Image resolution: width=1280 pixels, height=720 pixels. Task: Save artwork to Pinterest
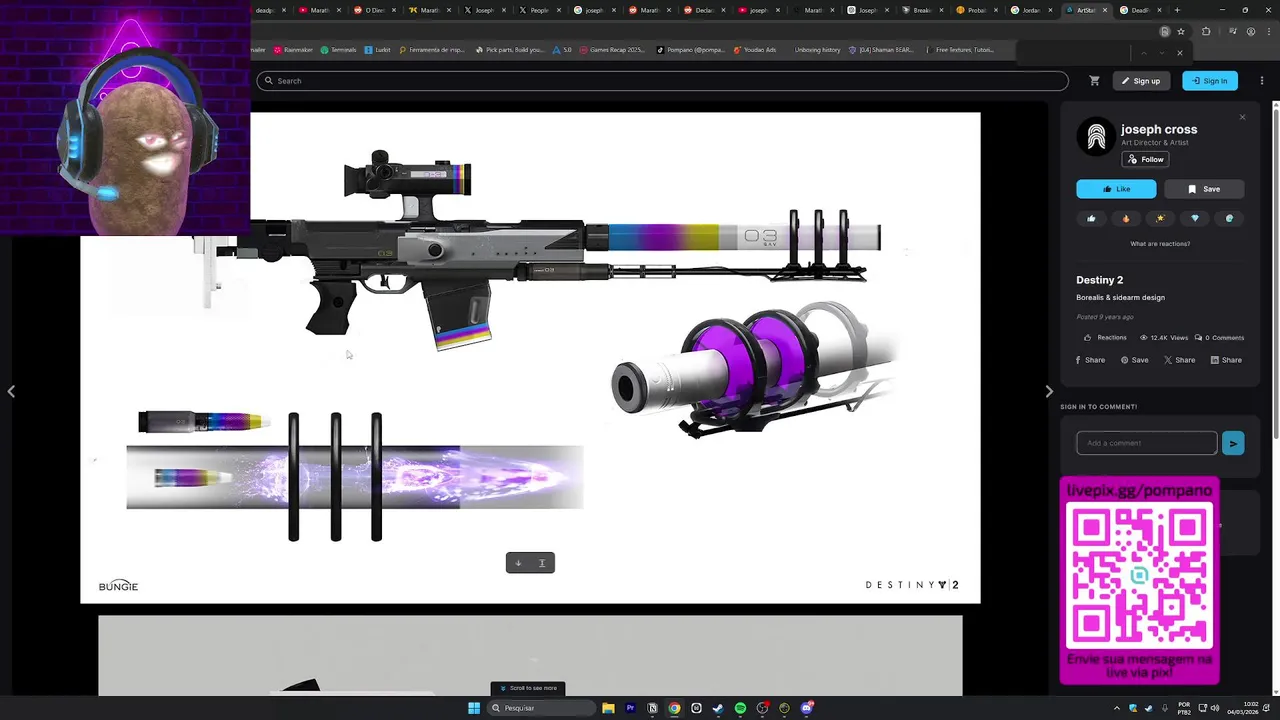(1134, 360)
